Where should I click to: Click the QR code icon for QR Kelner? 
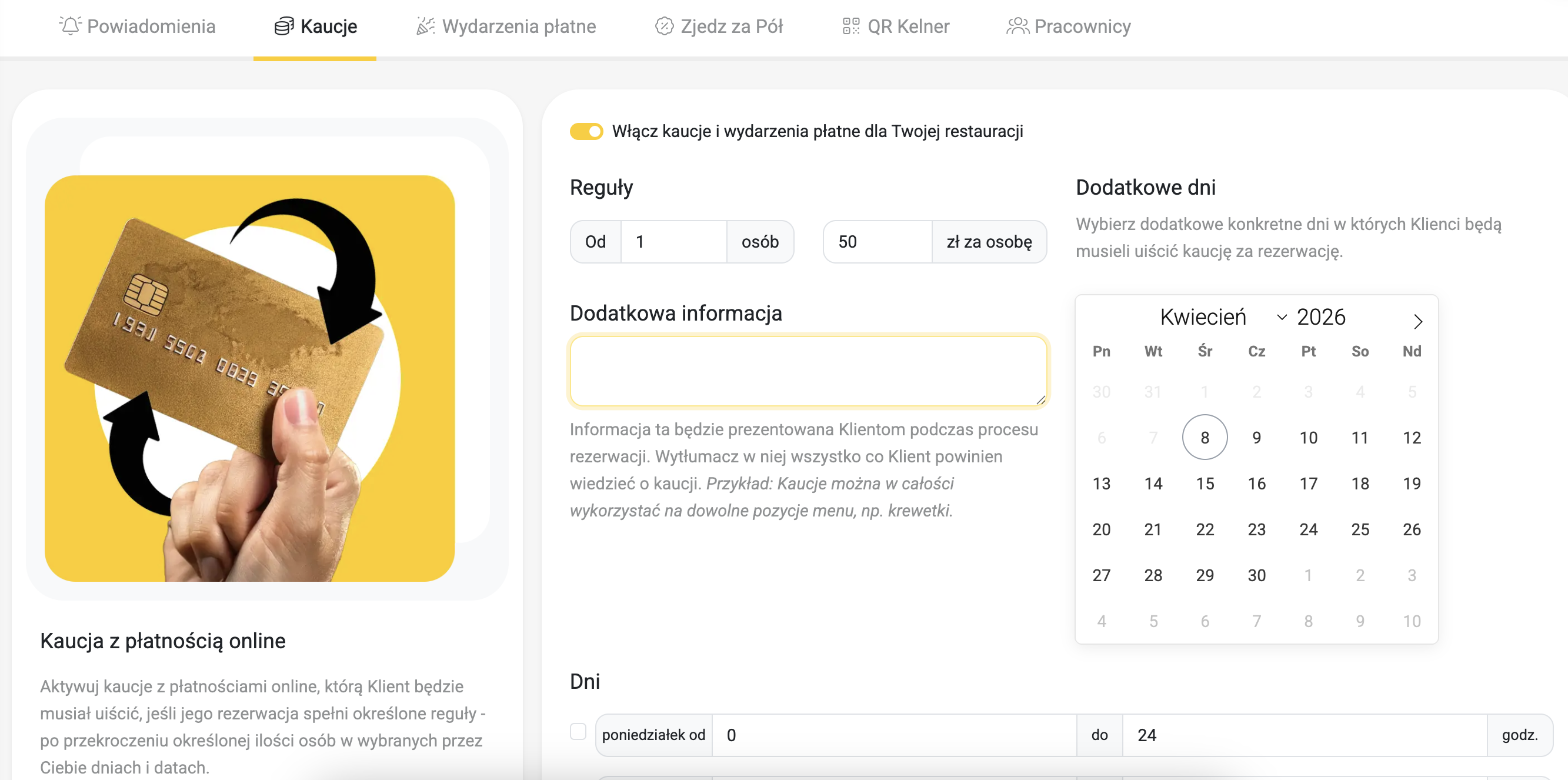click(x=850, y=26)
